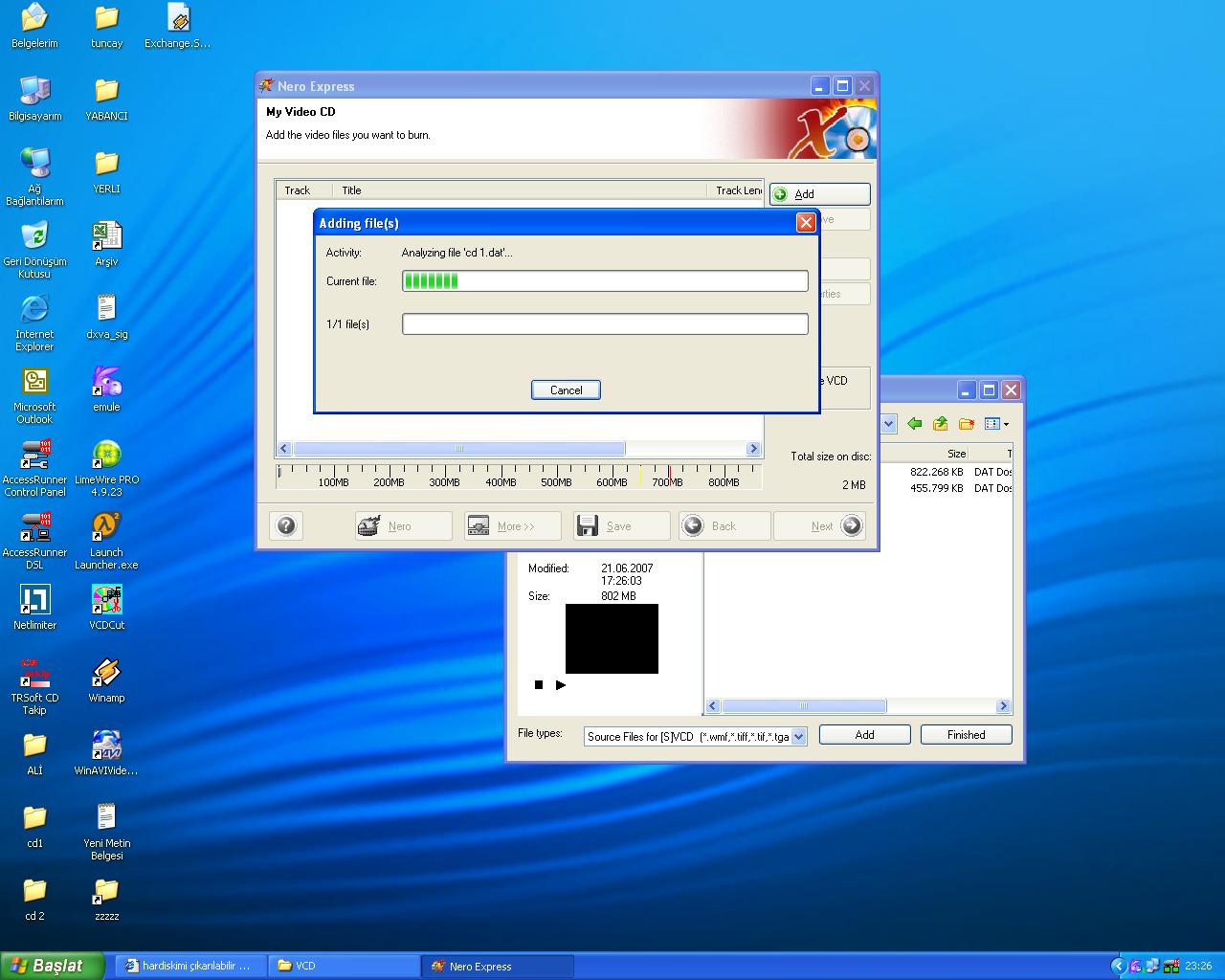
Task: Open the YABANCI folder
Action: tap(106, 98)
